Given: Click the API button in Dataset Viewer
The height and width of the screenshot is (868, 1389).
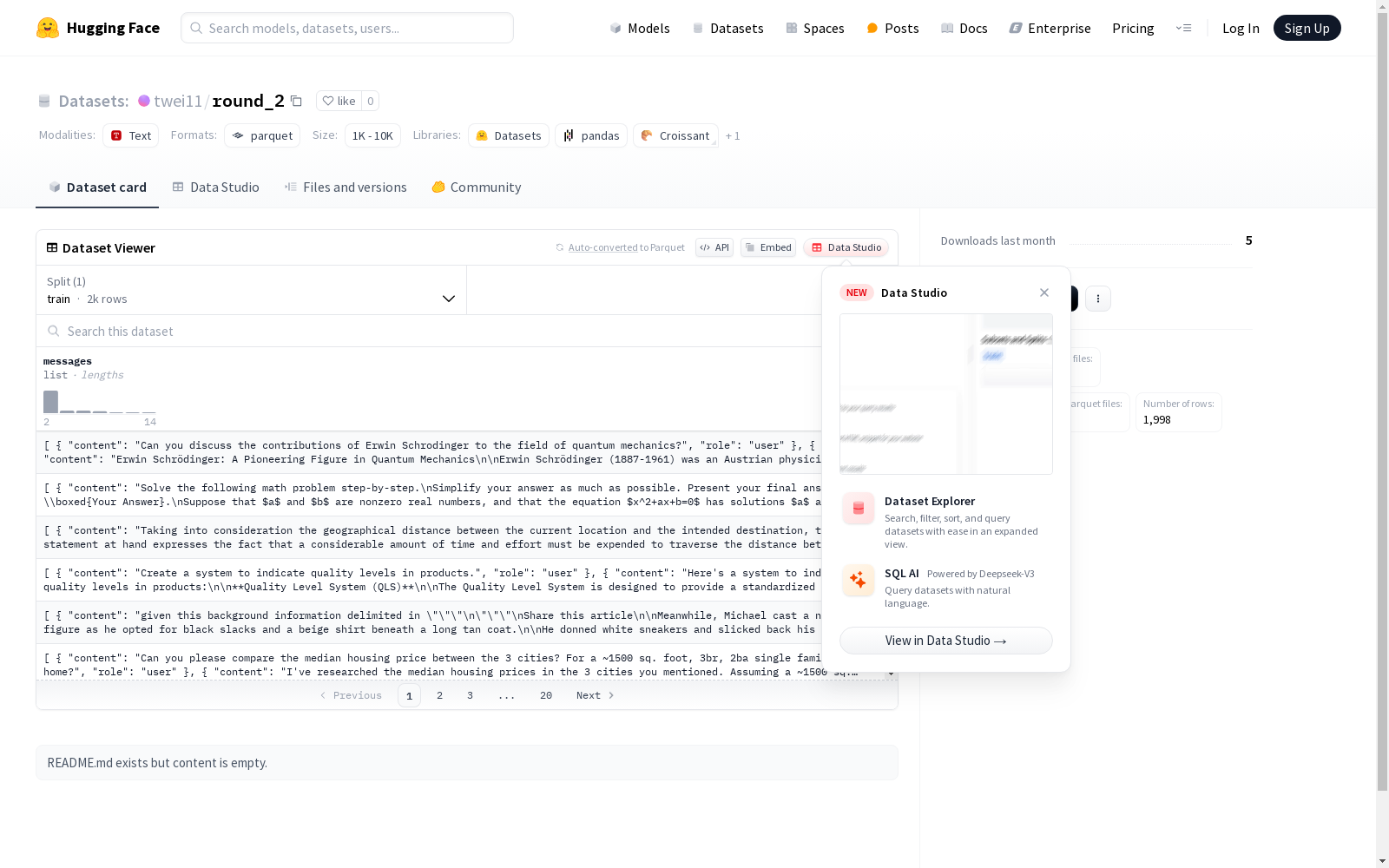Looking at the screenshot, I should (x=714, y=247).
